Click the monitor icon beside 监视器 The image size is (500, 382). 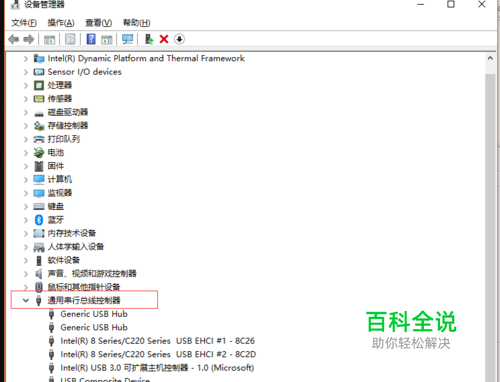pos(39,193)
